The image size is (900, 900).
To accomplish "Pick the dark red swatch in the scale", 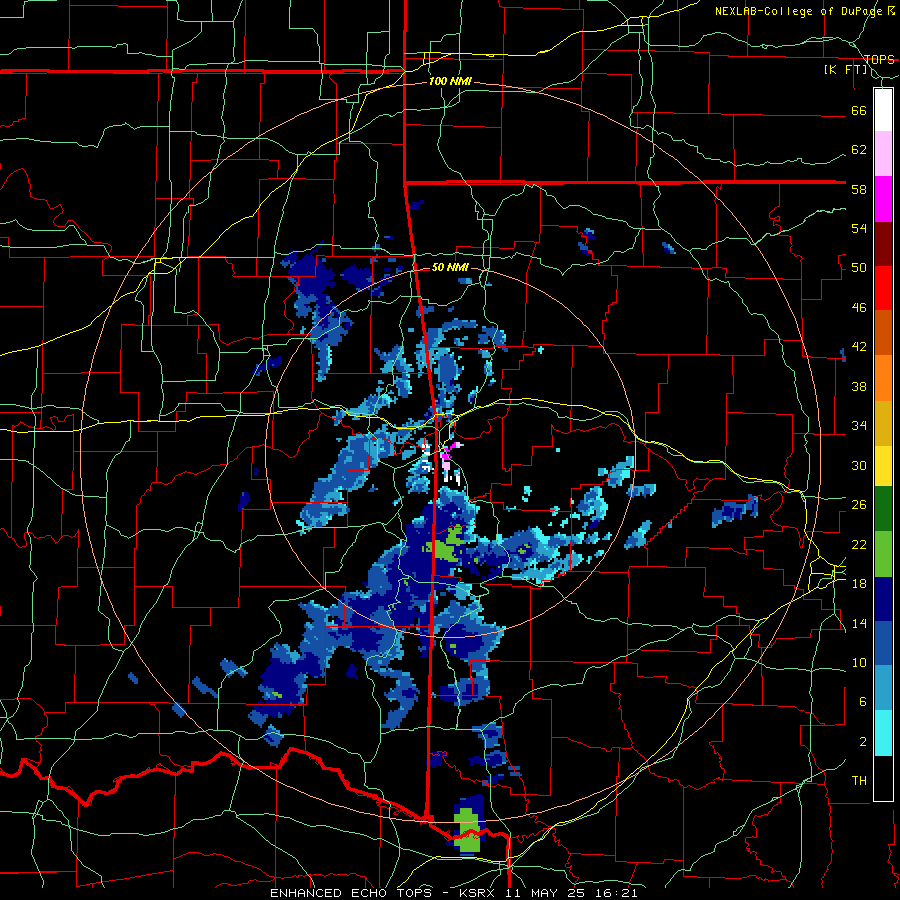I will pos(883,243).
